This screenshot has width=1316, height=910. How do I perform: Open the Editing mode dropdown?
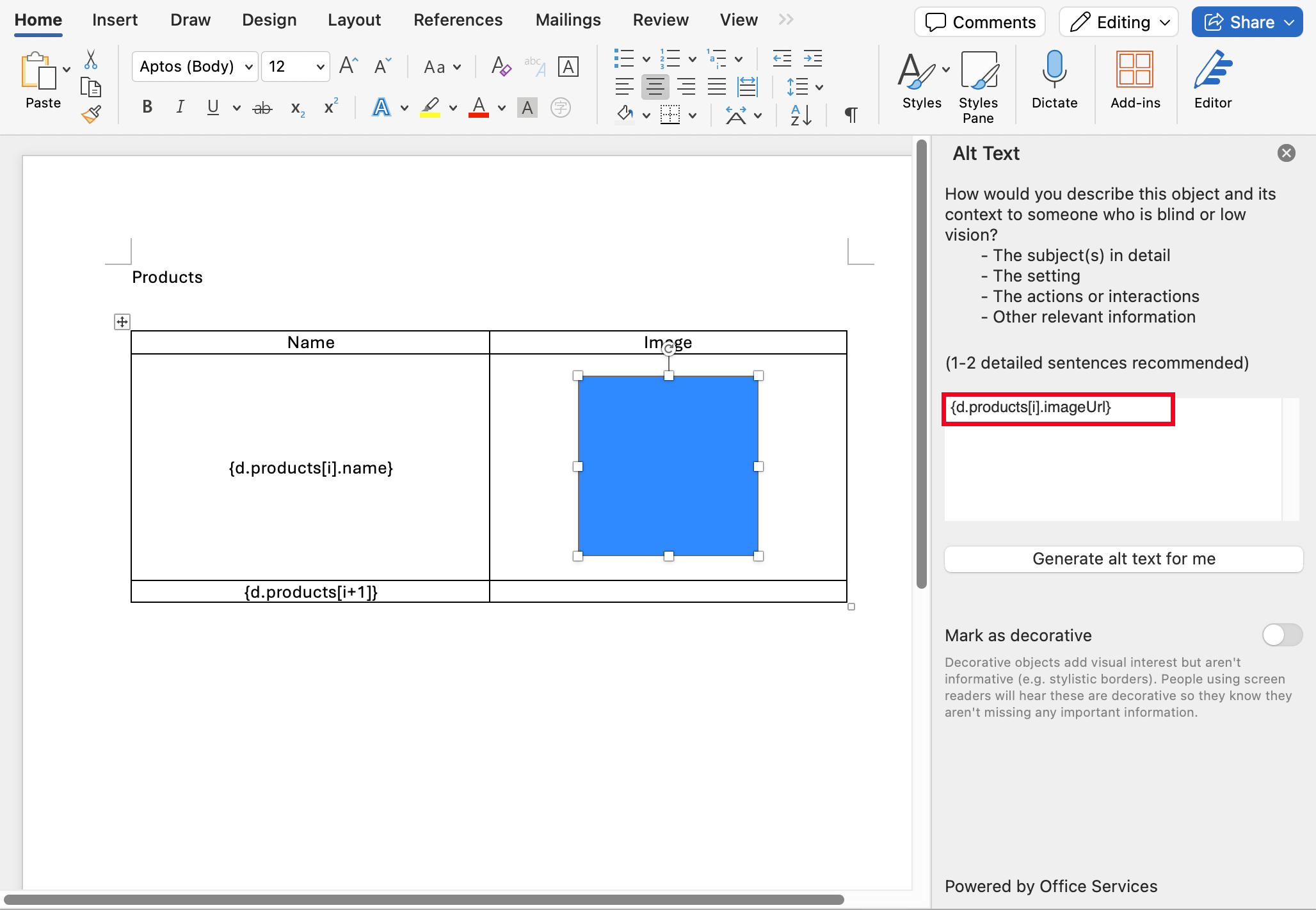(x=1119, y=22)
